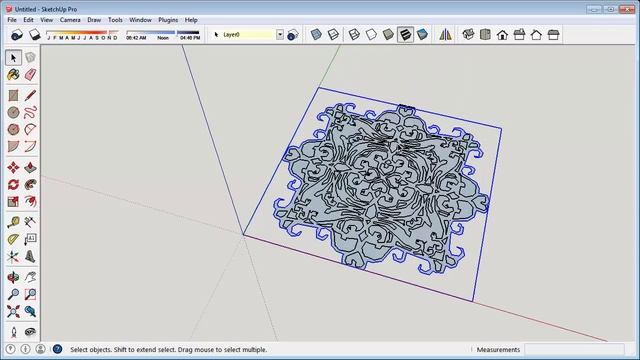Choose the Protractor tool
This screenshot has width=640, height=360.
(13, 239)
